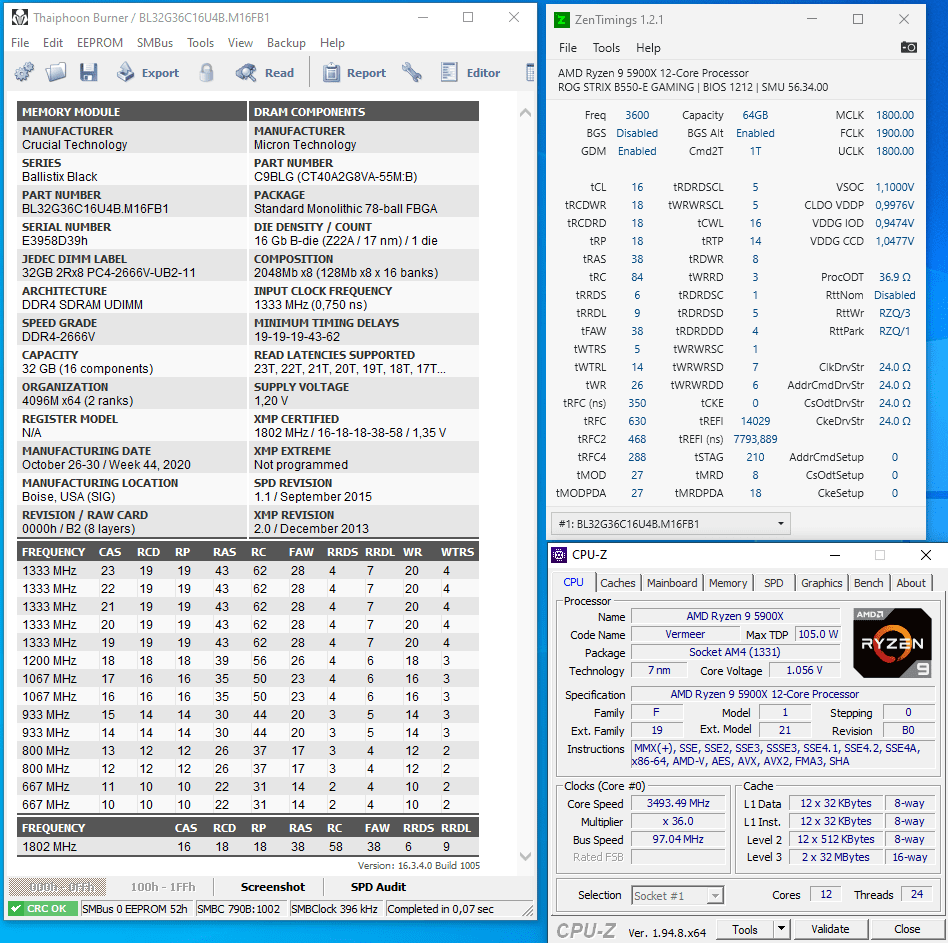Click the gear settings icon in Thaiphoon Burner toolbar
948x943 pixels.
pyautogui.click(x=24, y=73)
